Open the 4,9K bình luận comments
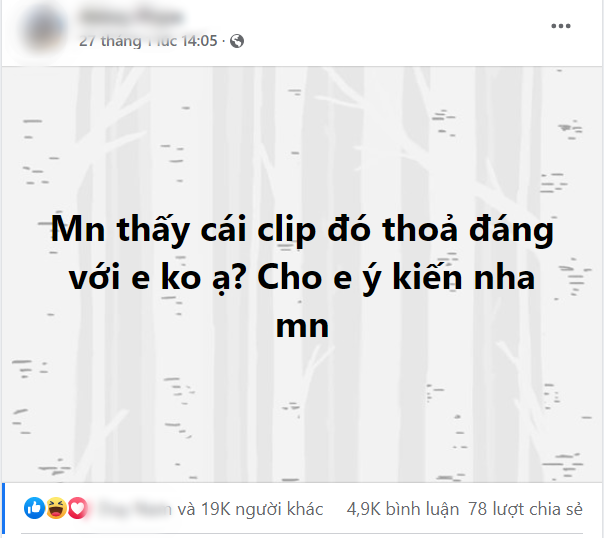Image resolution: width=604 pixels, height=538 pixels. coord(403,510)
